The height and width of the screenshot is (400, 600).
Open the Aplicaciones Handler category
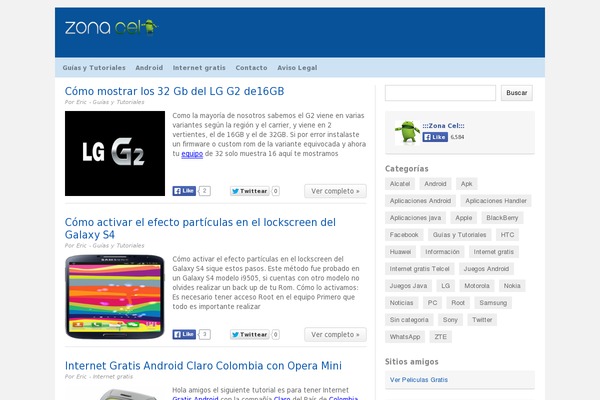(496, 201)
